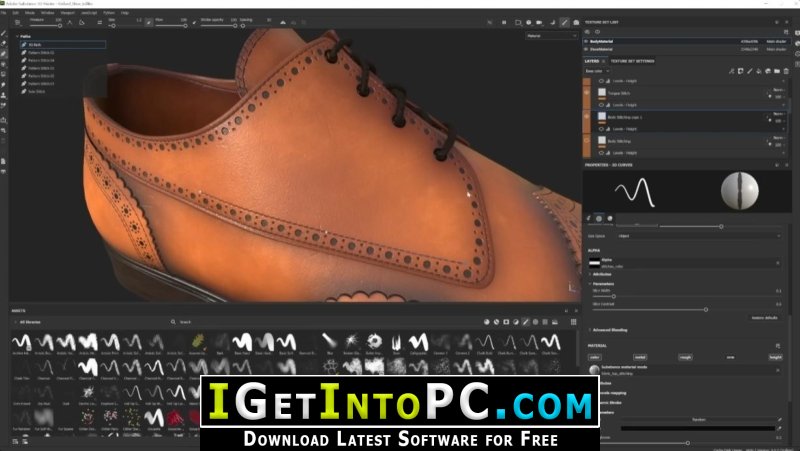Select the Path 3D tool in left toolbar
The width and height of the screenshot is (800, 451).
point(4,54)
